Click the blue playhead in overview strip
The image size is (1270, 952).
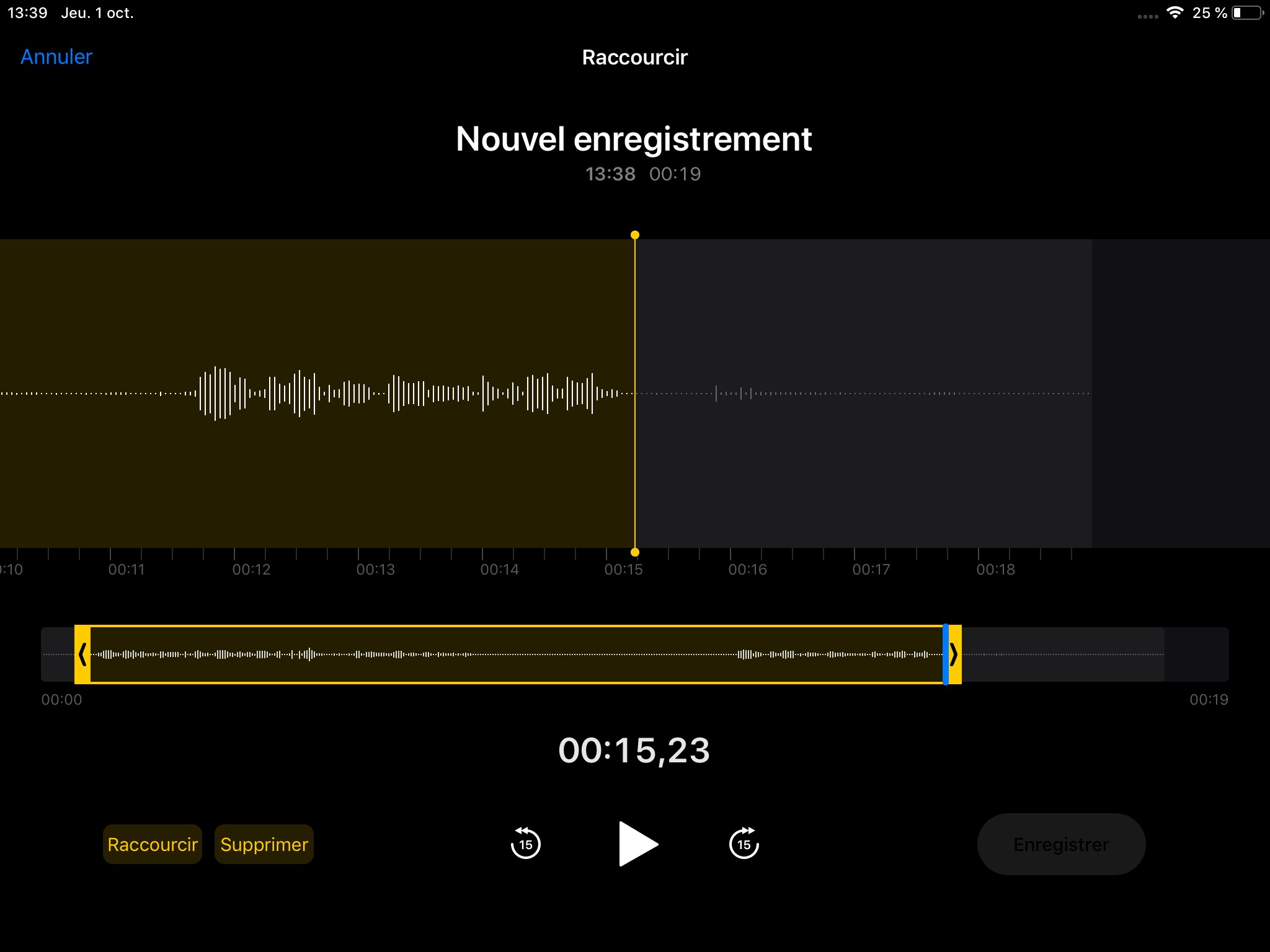click(946, 654)
